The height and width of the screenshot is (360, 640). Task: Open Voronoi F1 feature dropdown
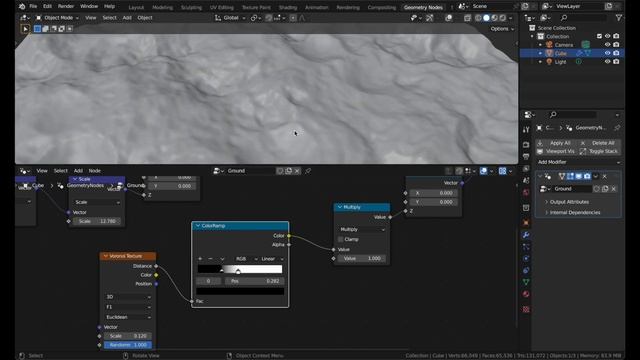coord(128,307)
